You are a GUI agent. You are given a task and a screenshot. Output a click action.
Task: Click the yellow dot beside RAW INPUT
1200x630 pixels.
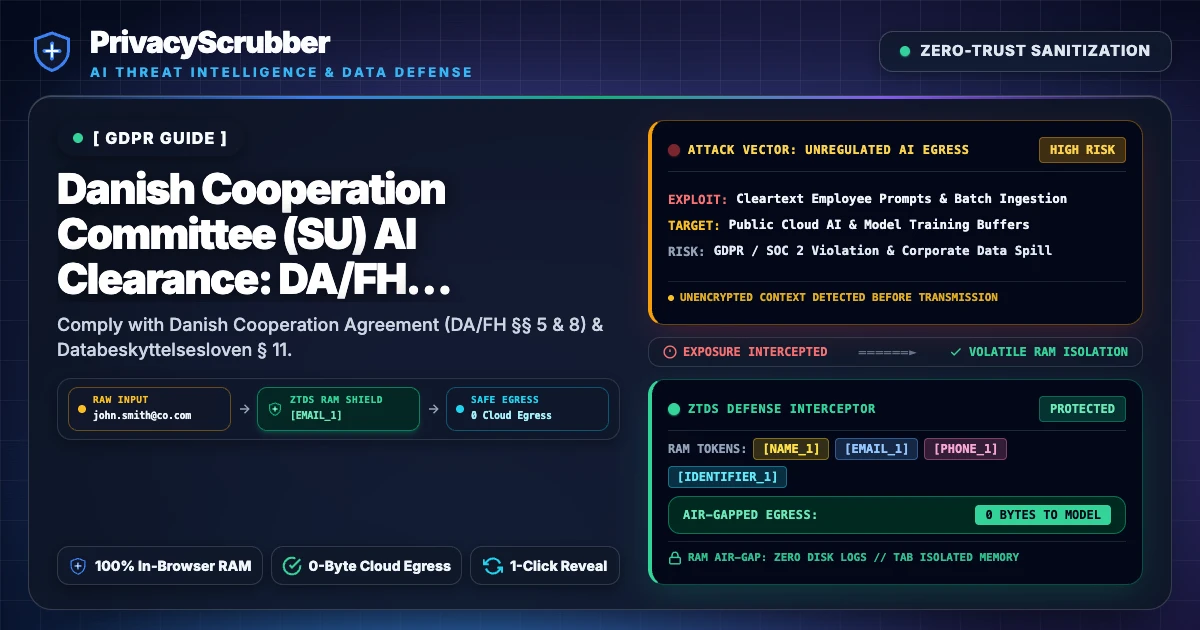tap(81, 409)
